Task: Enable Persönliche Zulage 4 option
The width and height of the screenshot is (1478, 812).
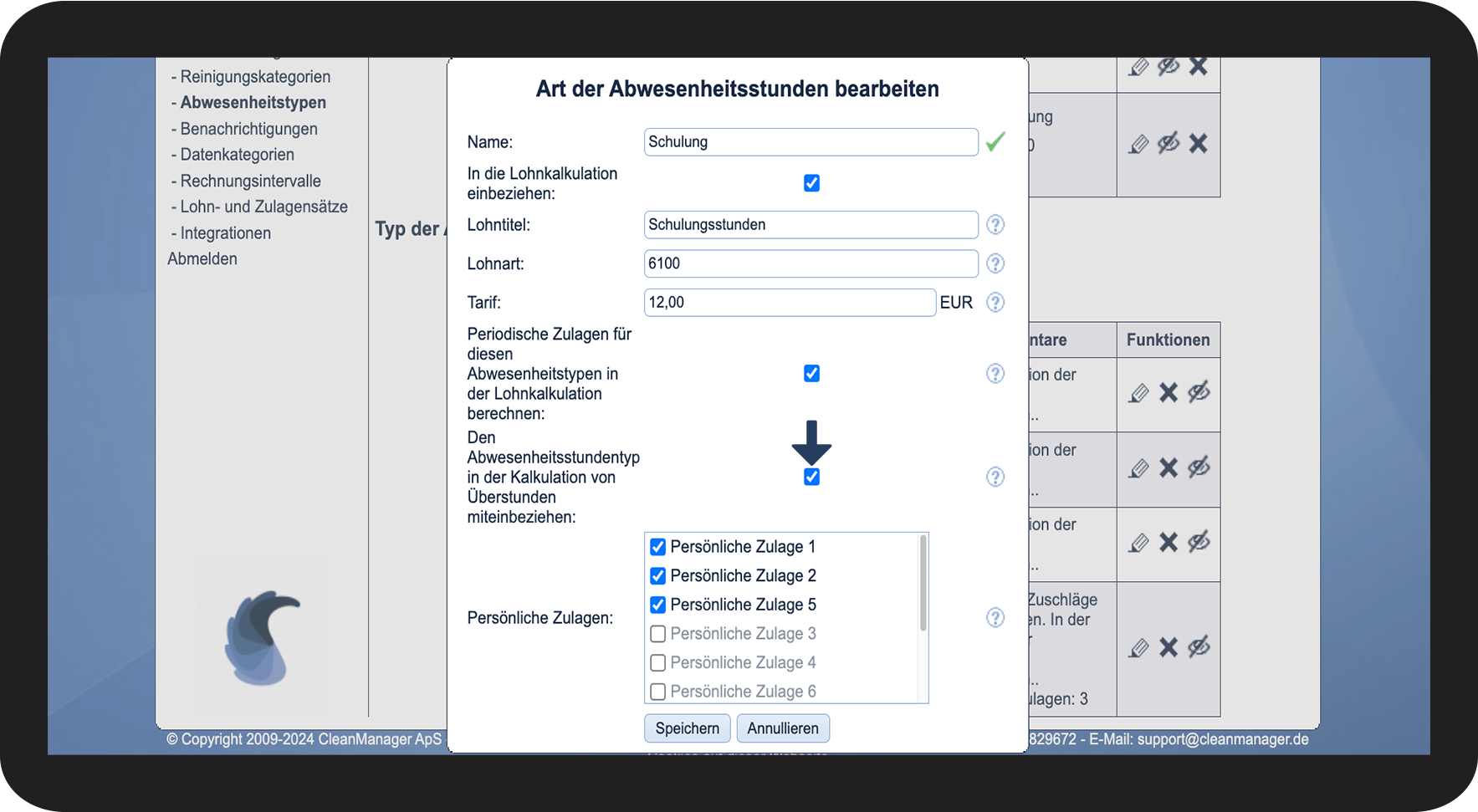Action: [658, 663]
